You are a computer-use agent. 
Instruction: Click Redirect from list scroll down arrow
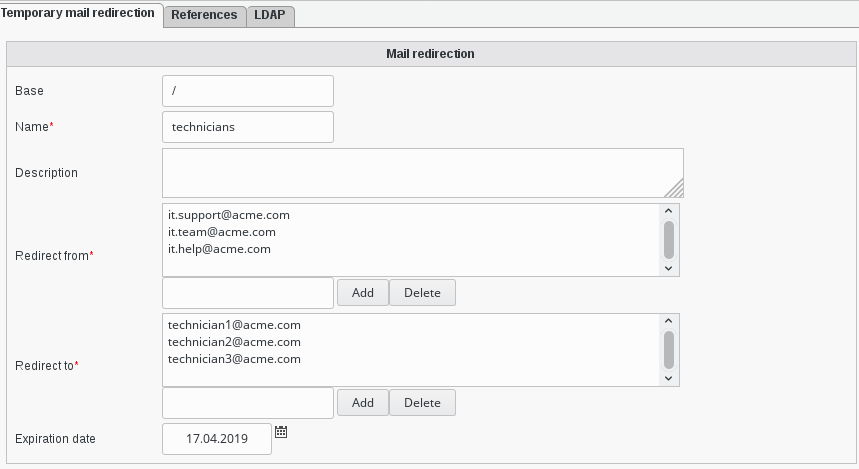668,268
